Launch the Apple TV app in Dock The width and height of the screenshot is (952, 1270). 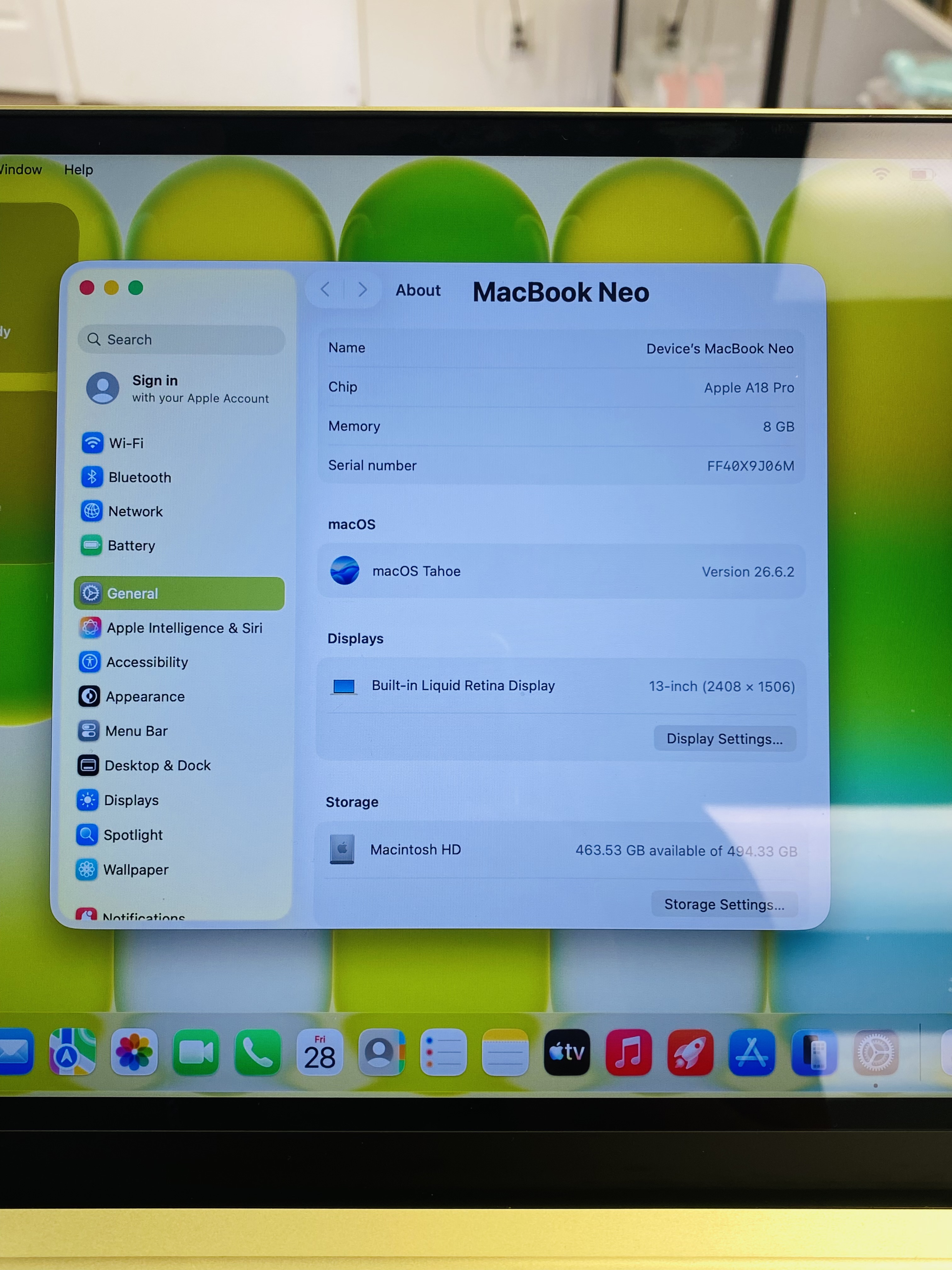pos(567,1052)
